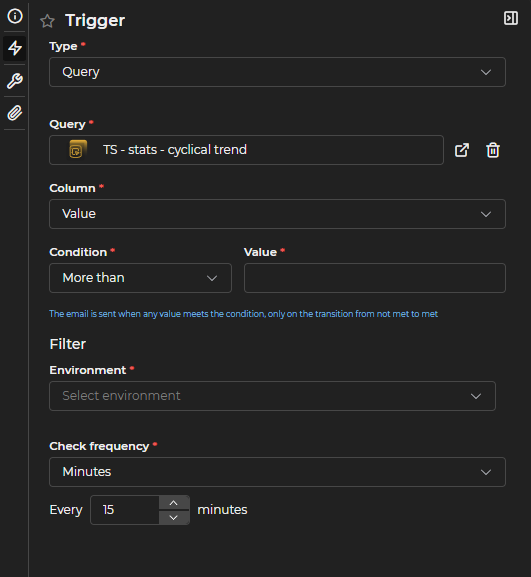Click the Every 15 minutes number field
The width and height of the screenshot is (531, 577).
click(125, 510)
